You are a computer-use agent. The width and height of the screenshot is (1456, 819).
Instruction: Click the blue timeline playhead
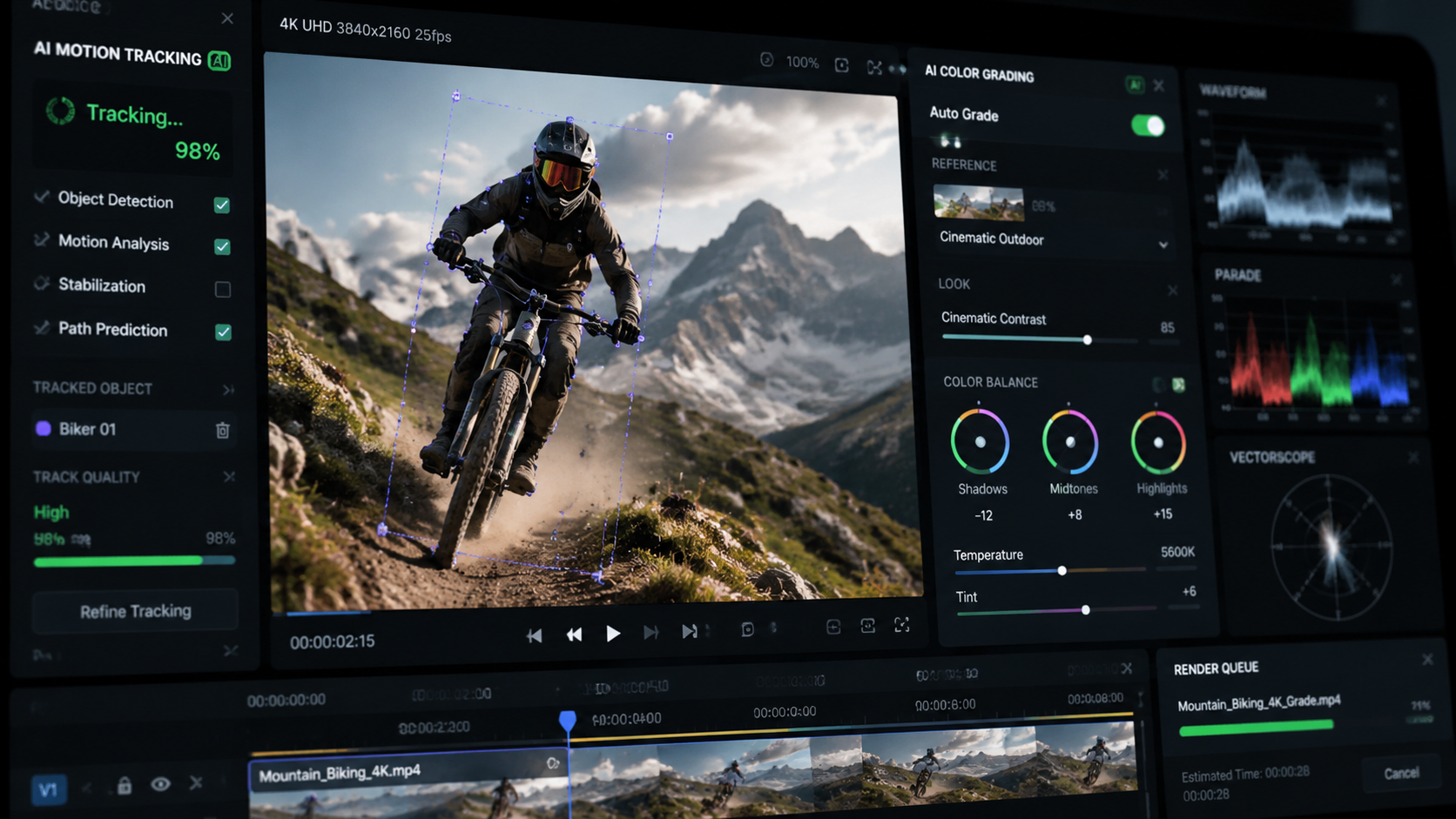tap(567, 721)
